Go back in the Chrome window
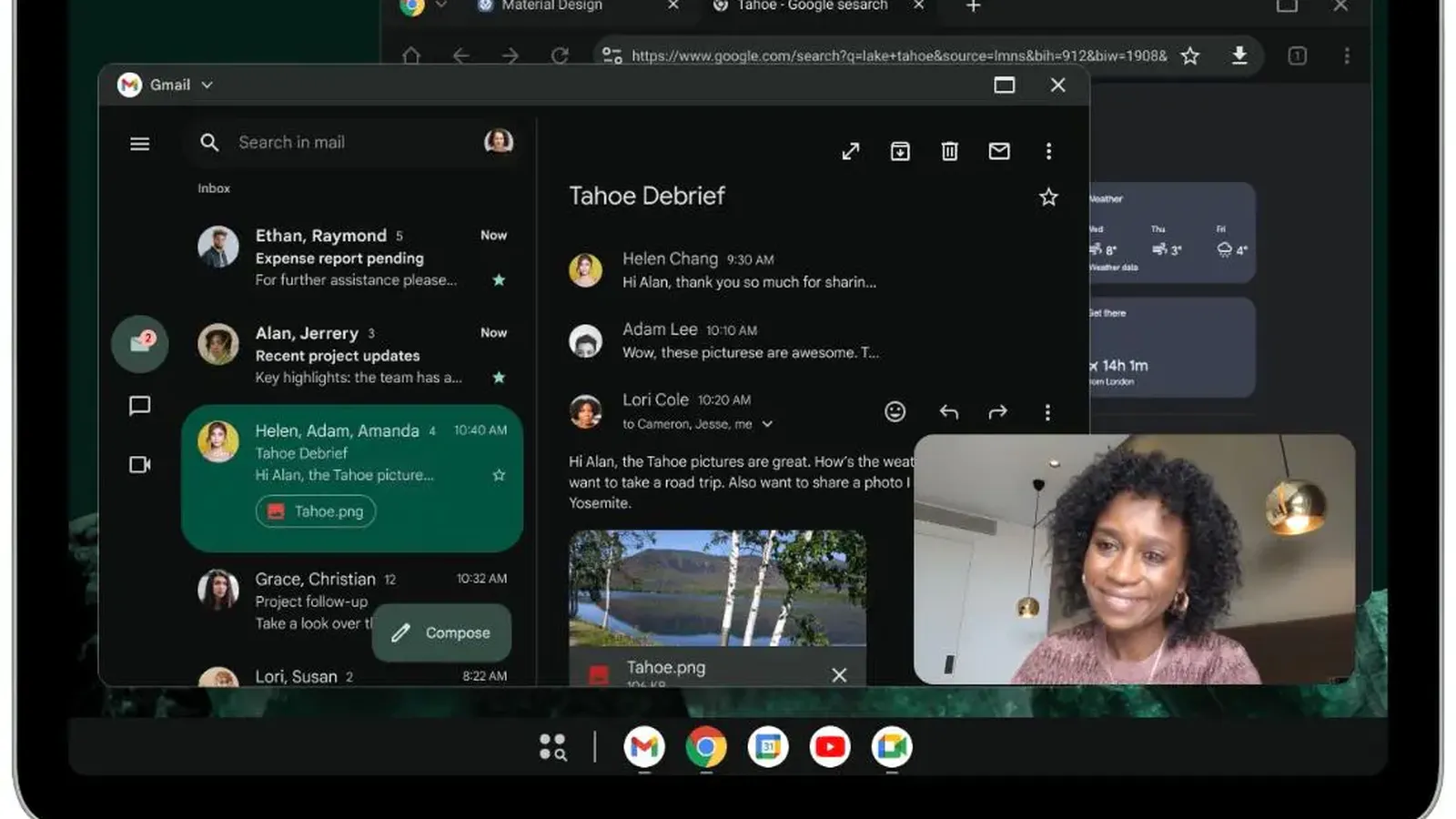The image size is (1456, 819). click(x=461, y=56)
